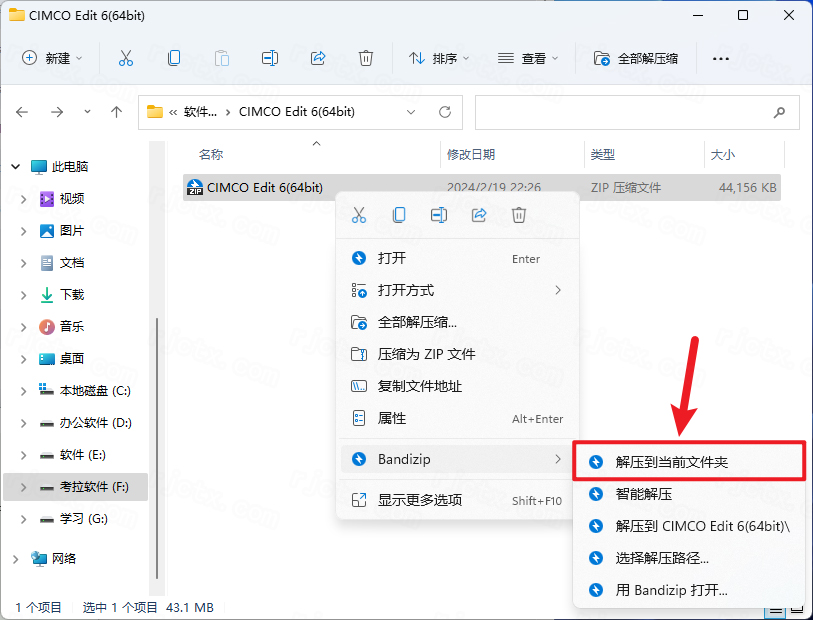Click the 大小 column header
Screen dimensions: 813x620
(722, 154)
